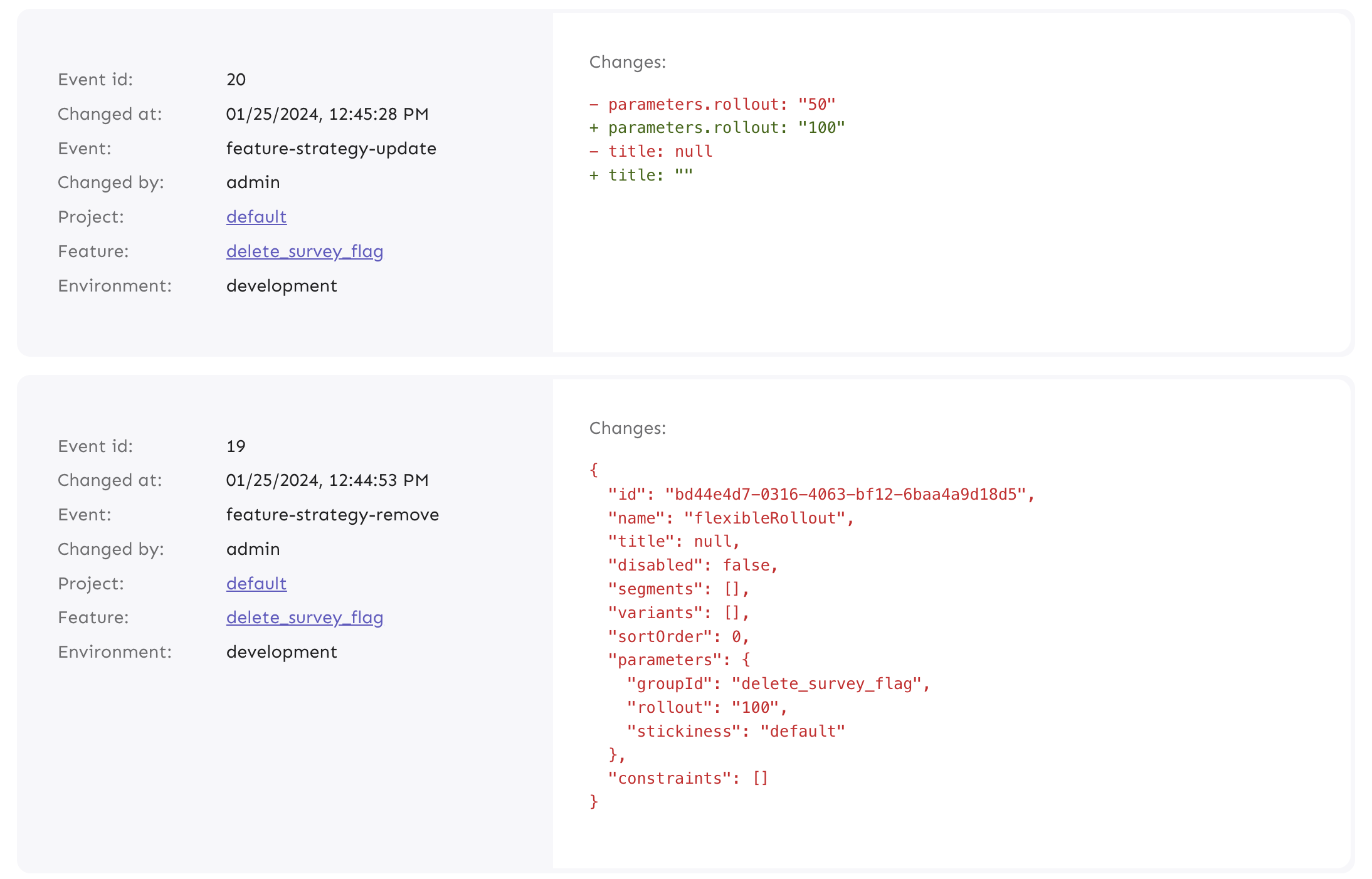Open the delete_survey_flag feature link in event 19
Screen dimensions: 1372x879
[305, 618]
